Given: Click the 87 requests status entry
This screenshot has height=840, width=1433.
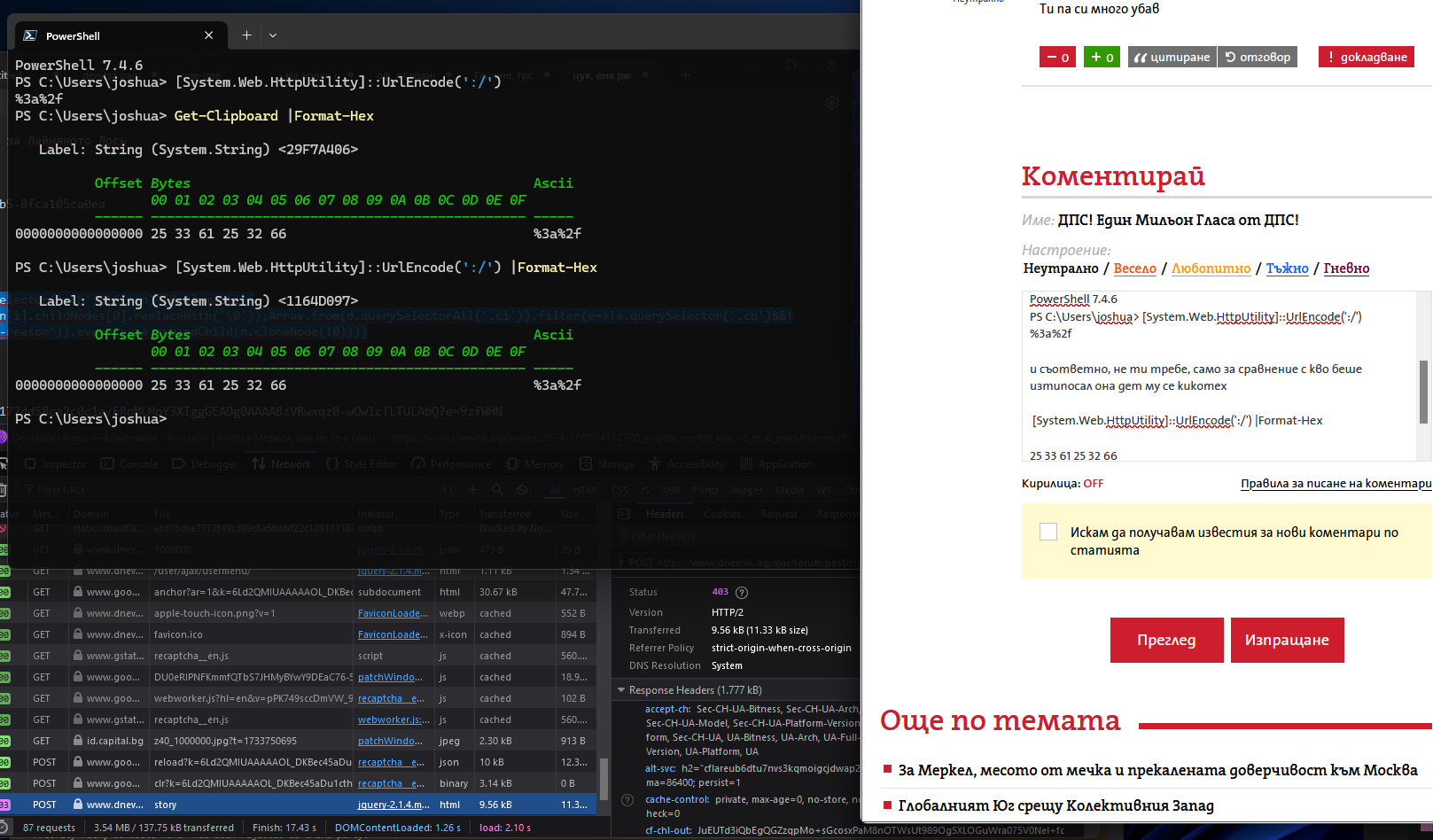Looking at the screenshot, I should point(49,828).
